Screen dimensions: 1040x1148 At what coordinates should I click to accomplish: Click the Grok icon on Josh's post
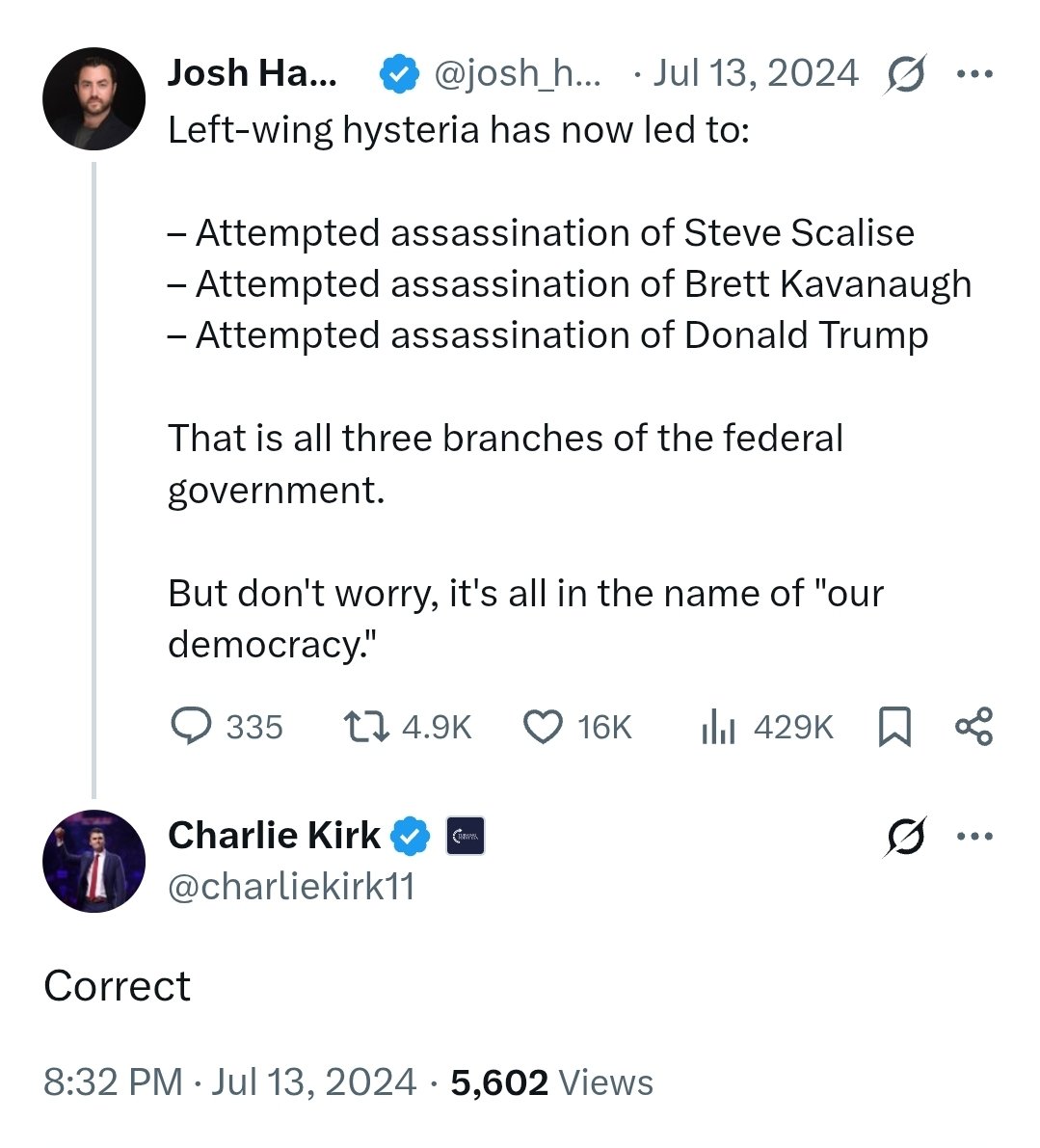(904, 74)
